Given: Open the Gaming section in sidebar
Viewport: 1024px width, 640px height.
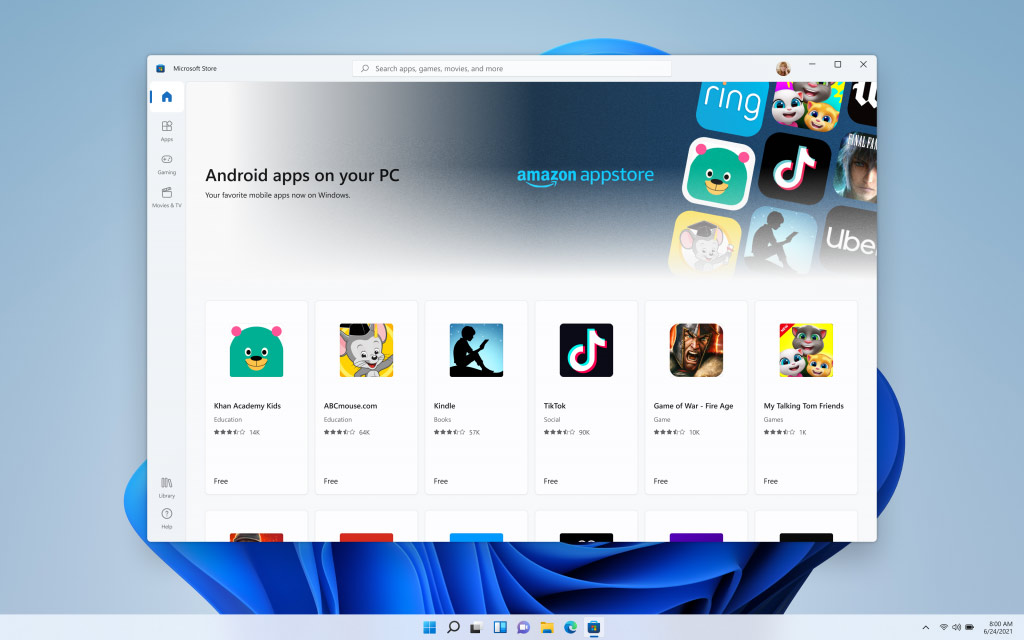Looking at the screenshot, I should 167,164.
